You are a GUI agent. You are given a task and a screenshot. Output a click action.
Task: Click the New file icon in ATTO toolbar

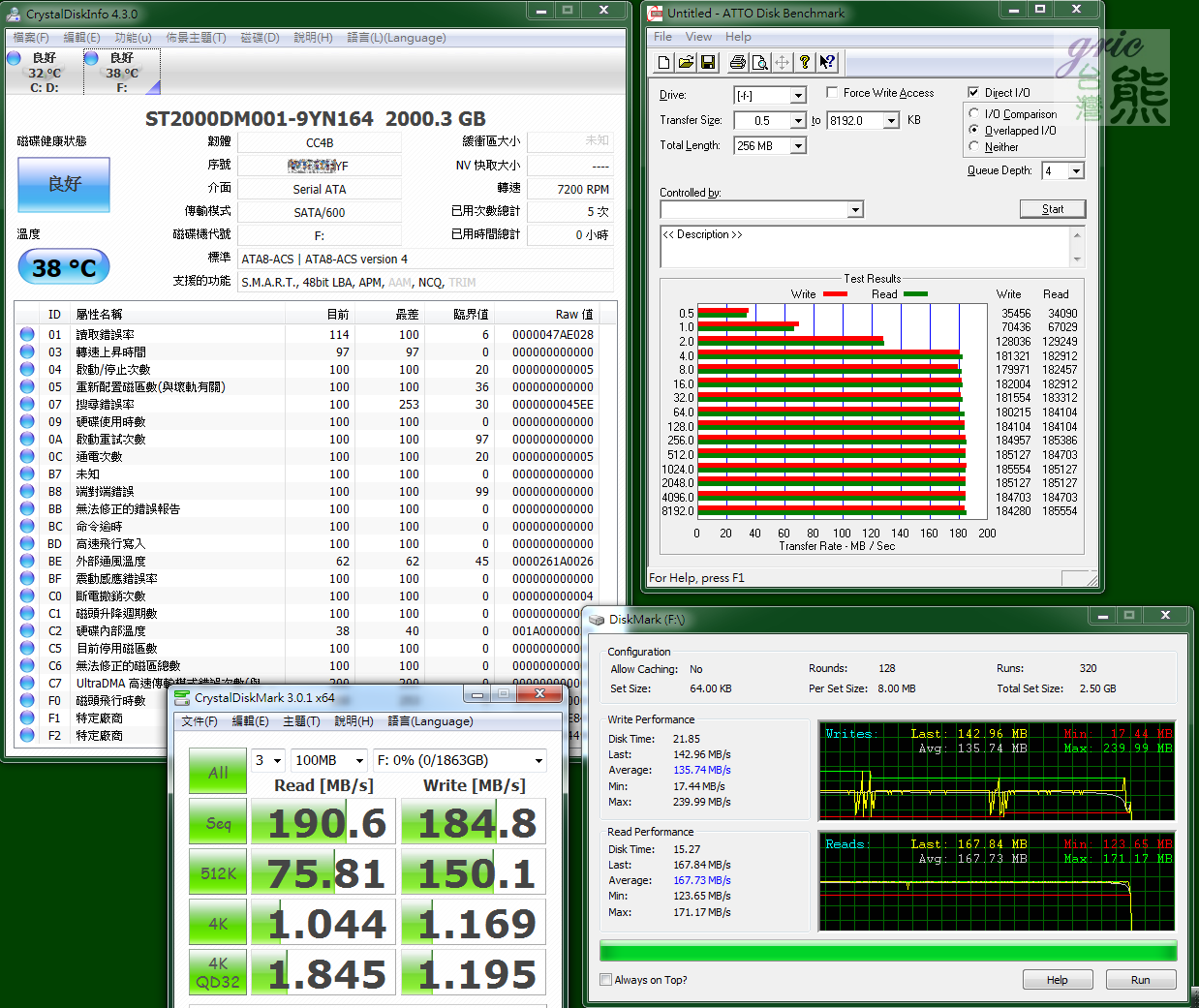(663, 63)
